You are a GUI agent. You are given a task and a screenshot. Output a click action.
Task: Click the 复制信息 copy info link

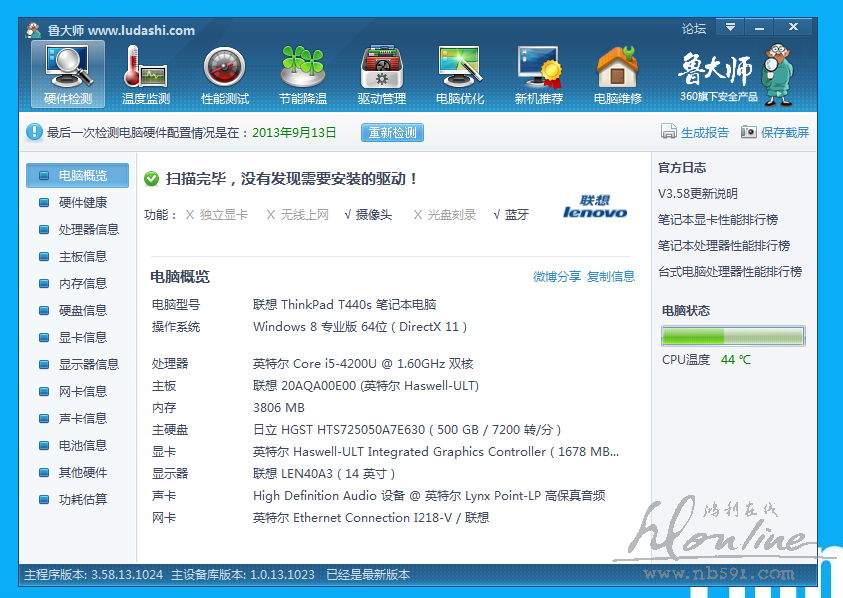point(611,277)
